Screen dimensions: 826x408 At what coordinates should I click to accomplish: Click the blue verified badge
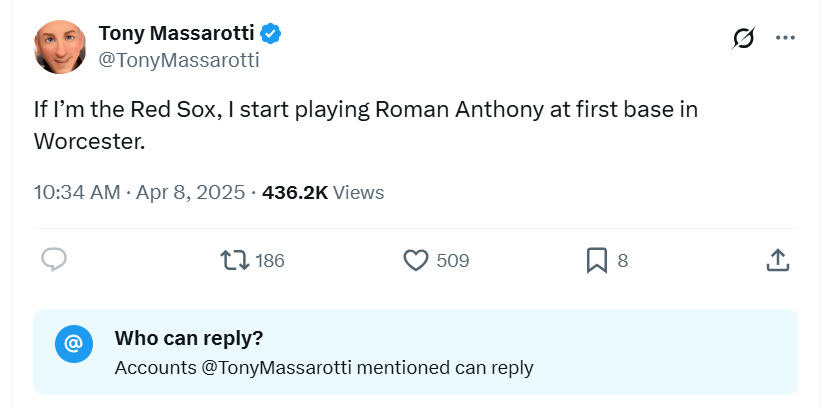pyautogui.click(x=271, y=34)
